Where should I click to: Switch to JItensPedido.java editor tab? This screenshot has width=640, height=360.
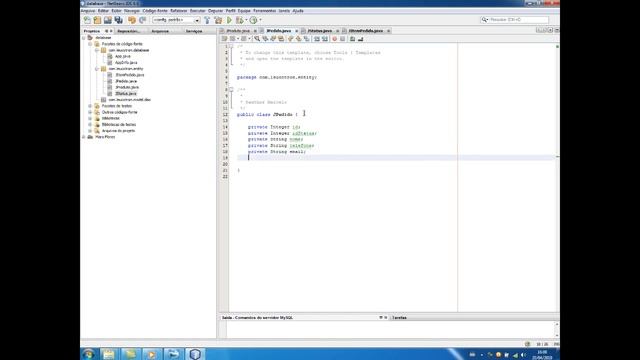click(366, 31)
